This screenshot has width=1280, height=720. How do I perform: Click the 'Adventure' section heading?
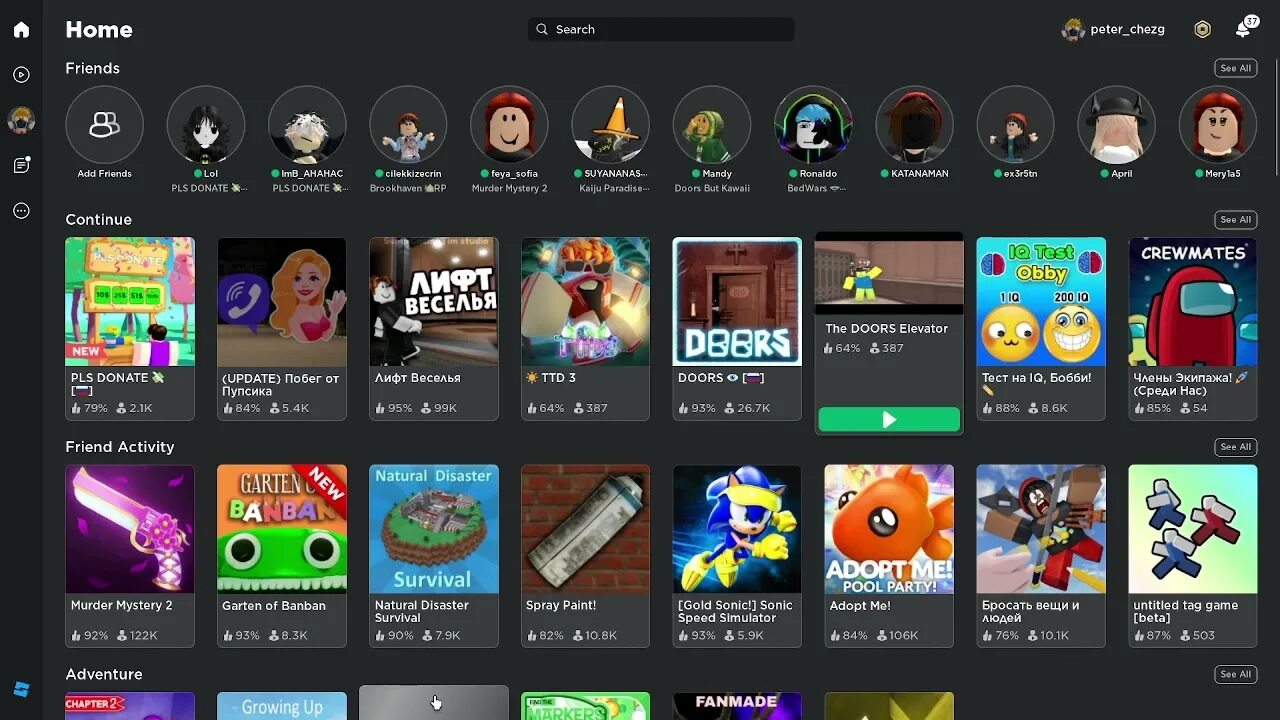click(103, 674)
